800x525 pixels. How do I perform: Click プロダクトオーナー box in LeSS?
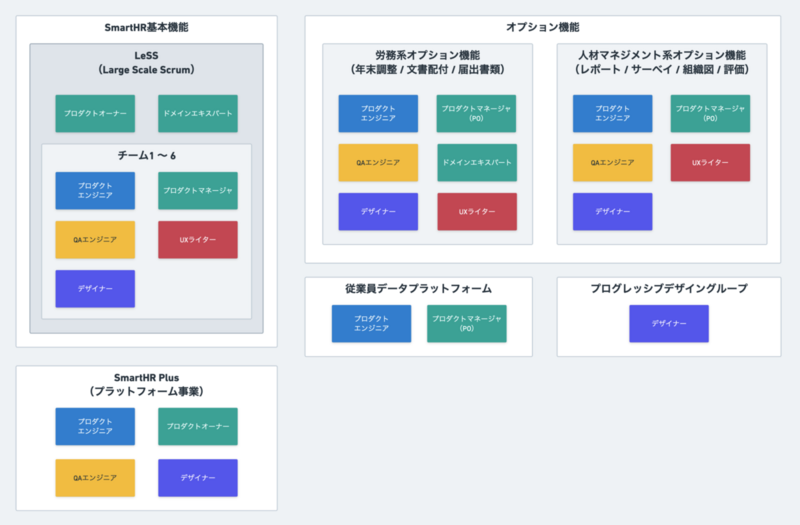click(x=95, y=113)
